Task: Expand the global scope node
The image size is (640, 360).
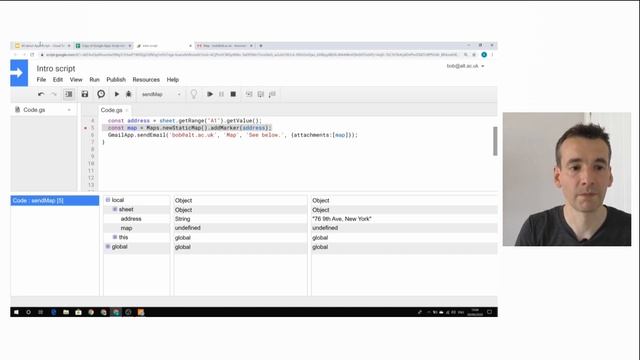Action: point(108,247)
